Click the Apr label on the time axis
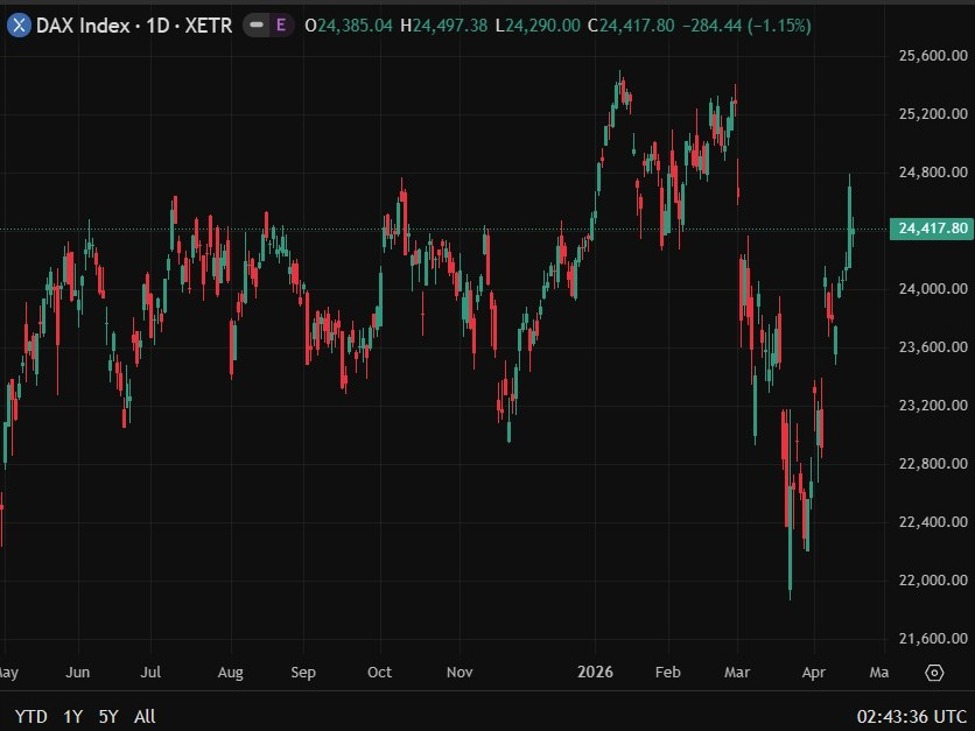The height and width of the screenshot is (731, 975). (x=815, y=673)
